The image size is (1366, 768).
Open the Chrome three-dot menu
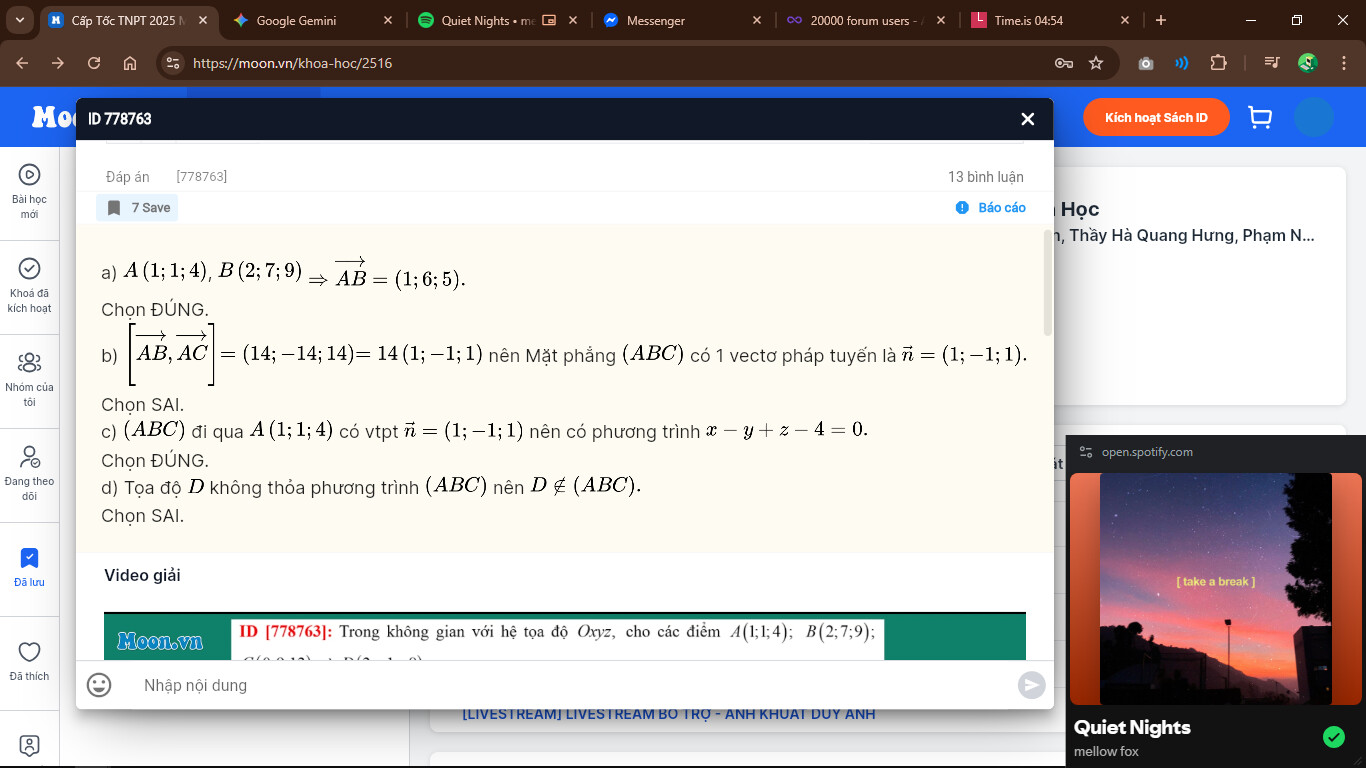click(1343, 63)
